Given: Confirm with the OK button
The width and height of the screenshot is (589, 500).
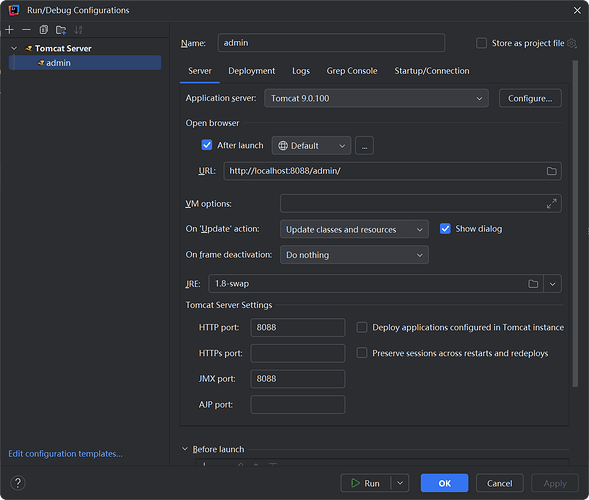Looking at the screenshot, I should 444,483.
